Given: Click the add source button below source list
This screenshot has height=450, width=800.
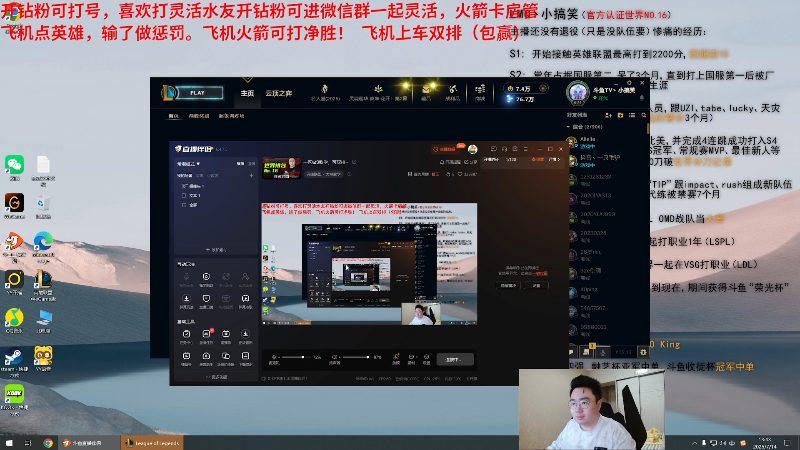Looking at the screenshot, I should point(216,250).
